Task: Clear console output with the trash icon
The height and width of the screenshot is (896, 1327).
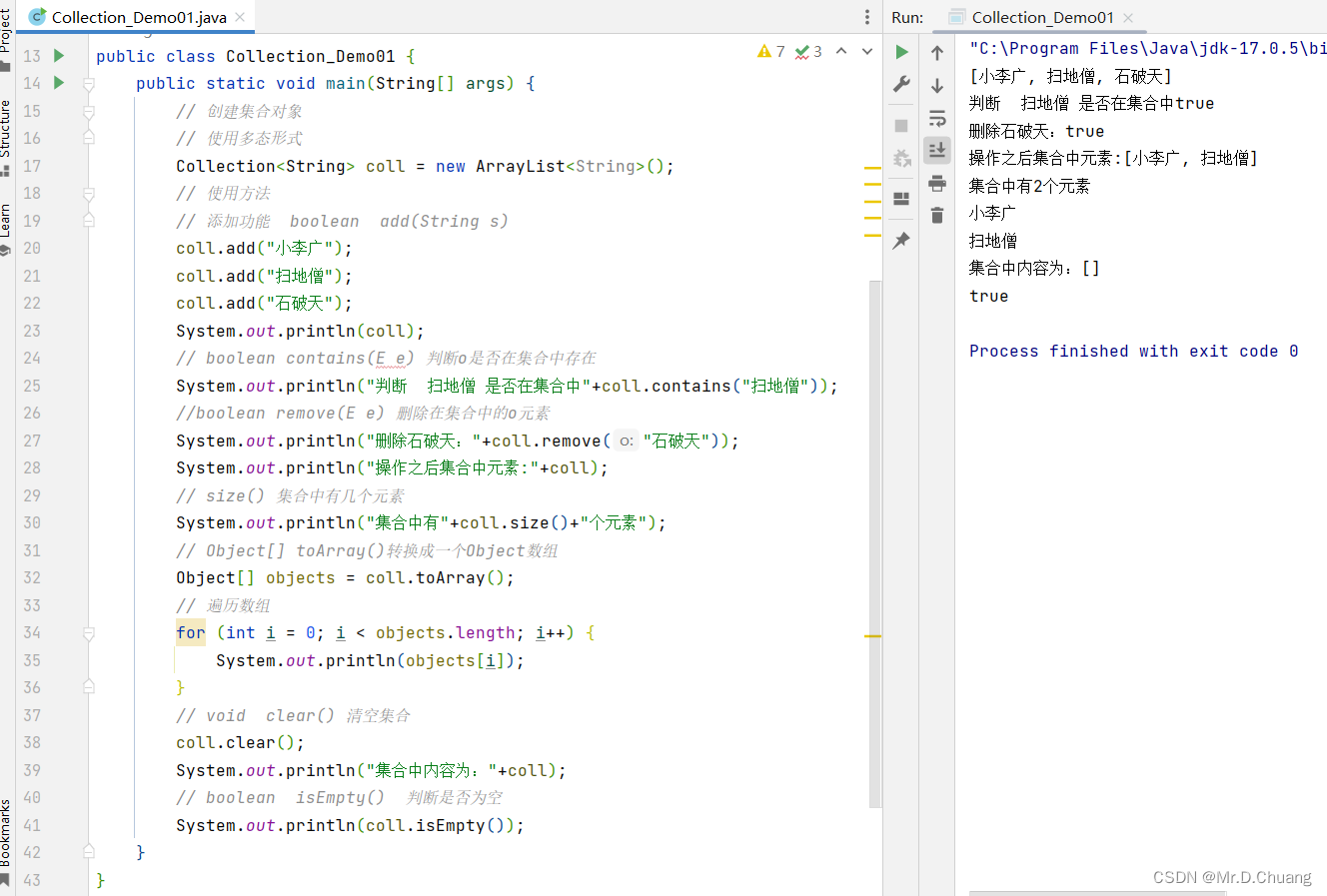Action: 937,215
